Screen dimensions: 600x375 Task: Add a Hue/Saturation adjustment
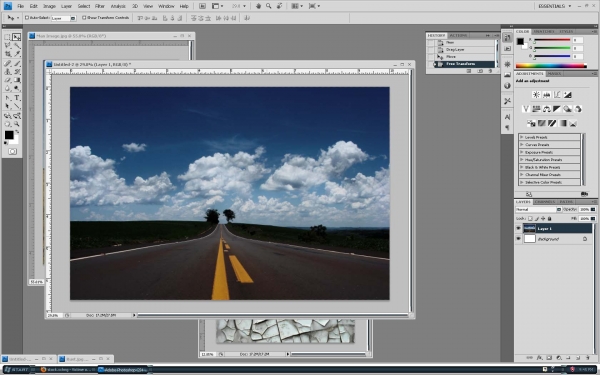pyautogui.click(x=536, y=109)
